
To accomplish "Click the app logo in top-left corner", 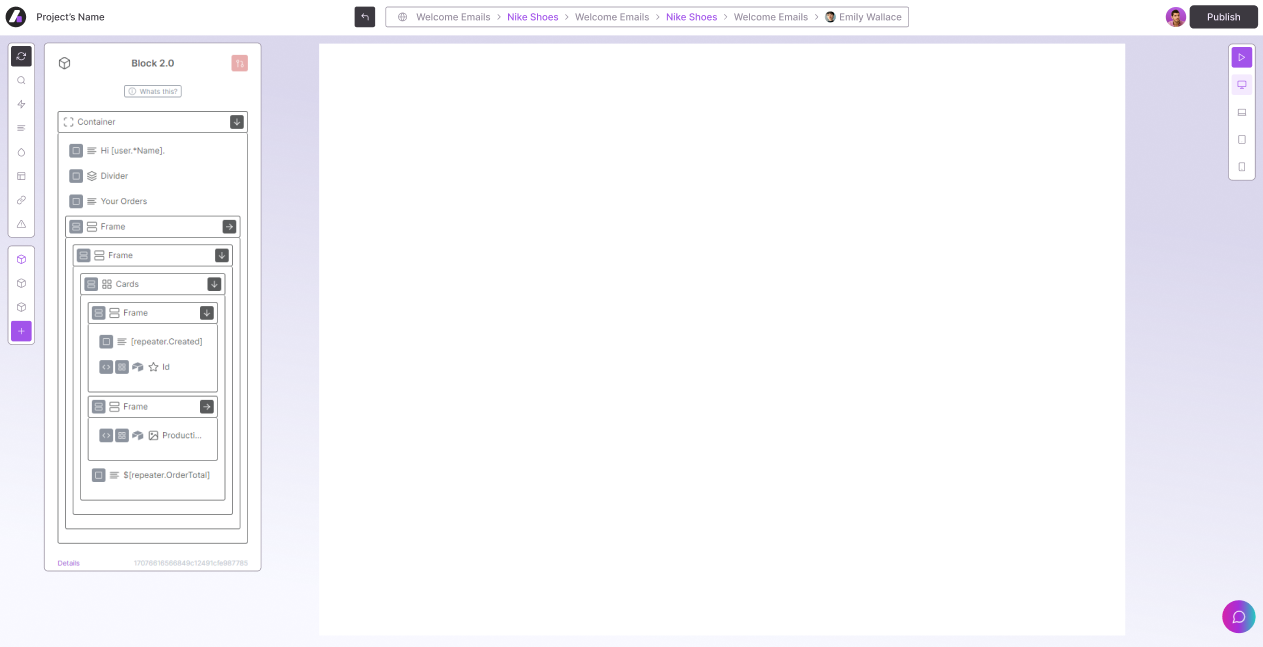I will 16,17.
